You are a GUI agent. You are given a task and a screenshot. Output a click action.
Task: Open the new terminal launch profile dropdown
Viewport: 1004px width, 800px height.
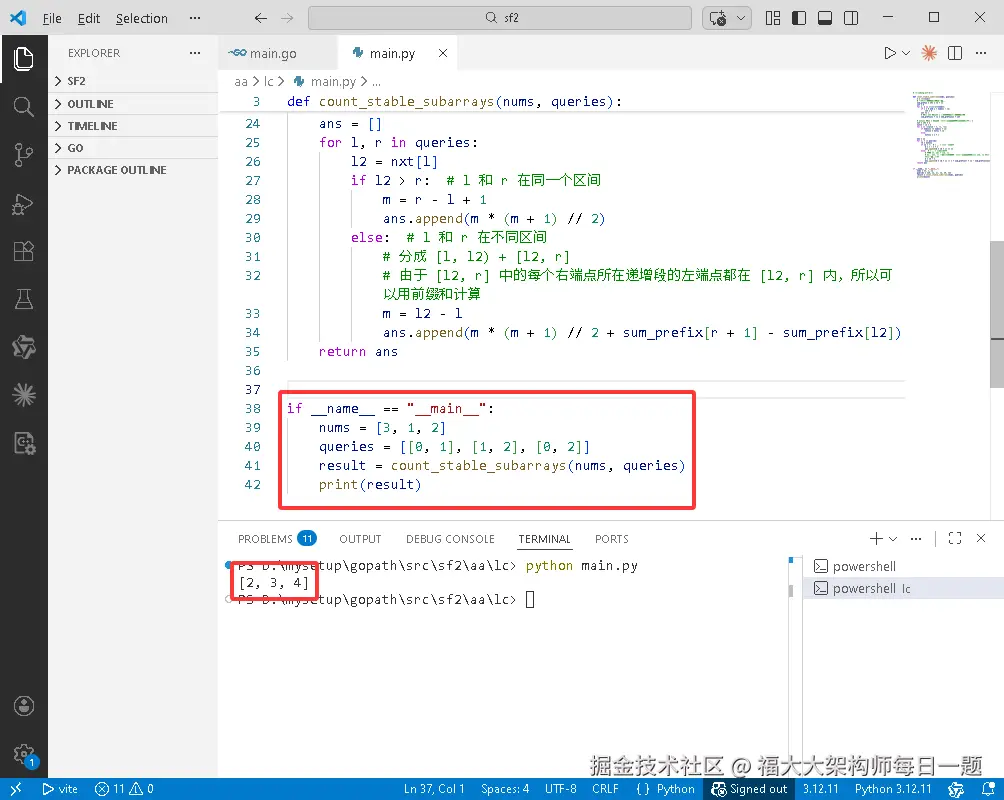pos(893,539)
